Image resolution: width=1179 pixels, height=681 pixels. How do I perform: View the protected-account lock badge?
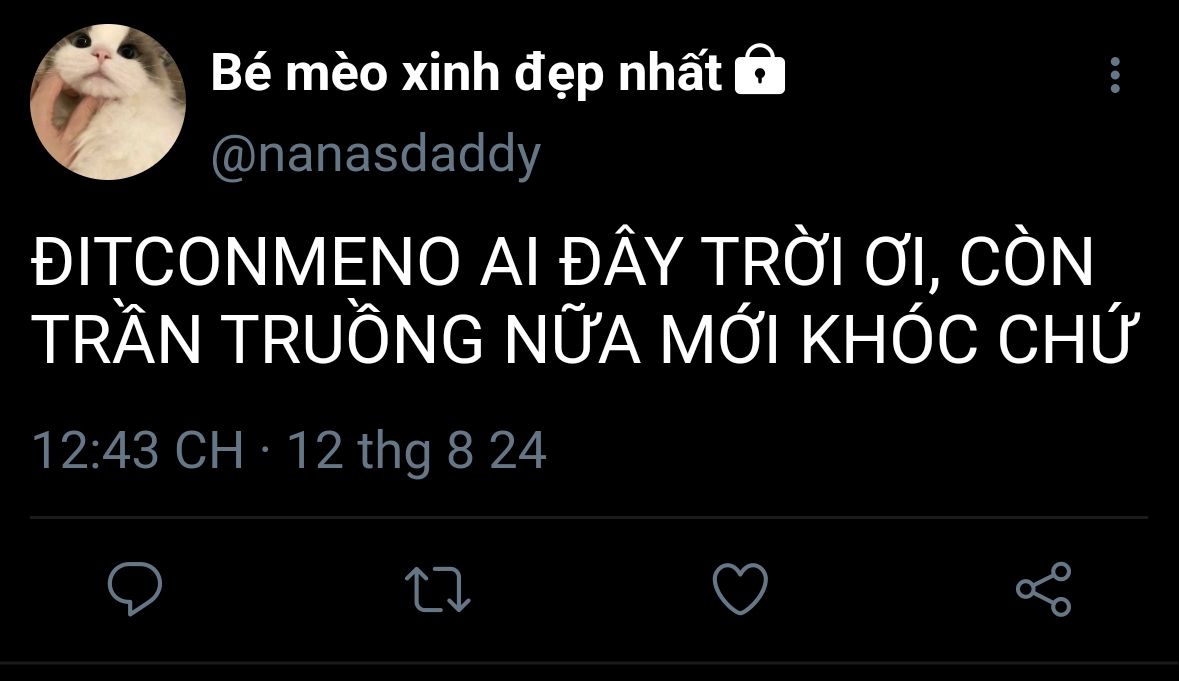(759, 69)
